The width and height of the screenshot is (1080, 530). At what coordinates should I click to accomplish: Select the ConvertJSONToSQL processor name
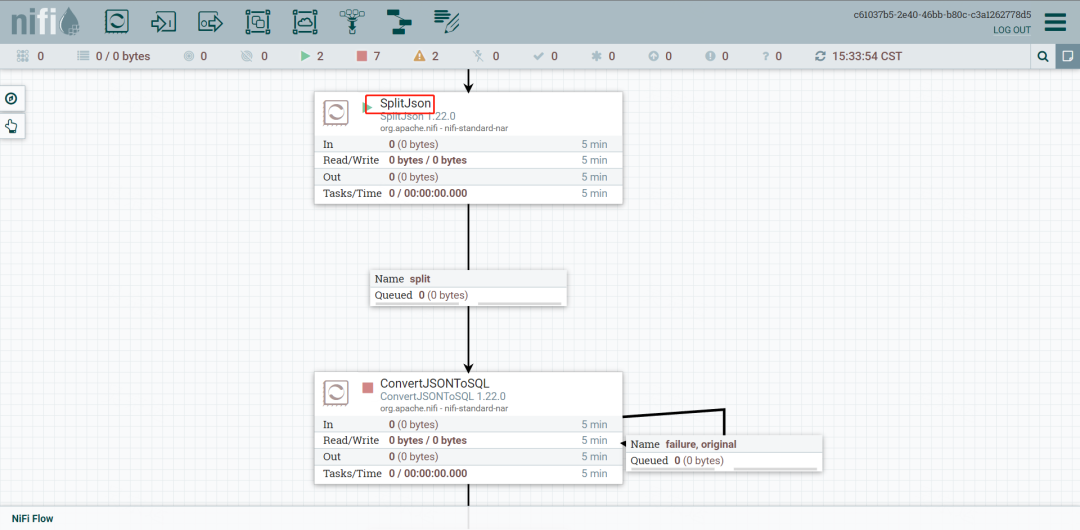435,384
